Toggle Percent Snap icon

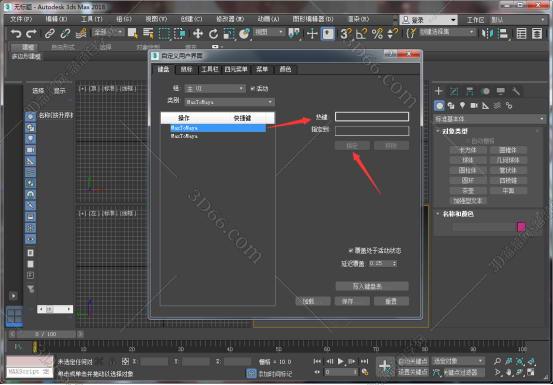click(x=377, y=34)
